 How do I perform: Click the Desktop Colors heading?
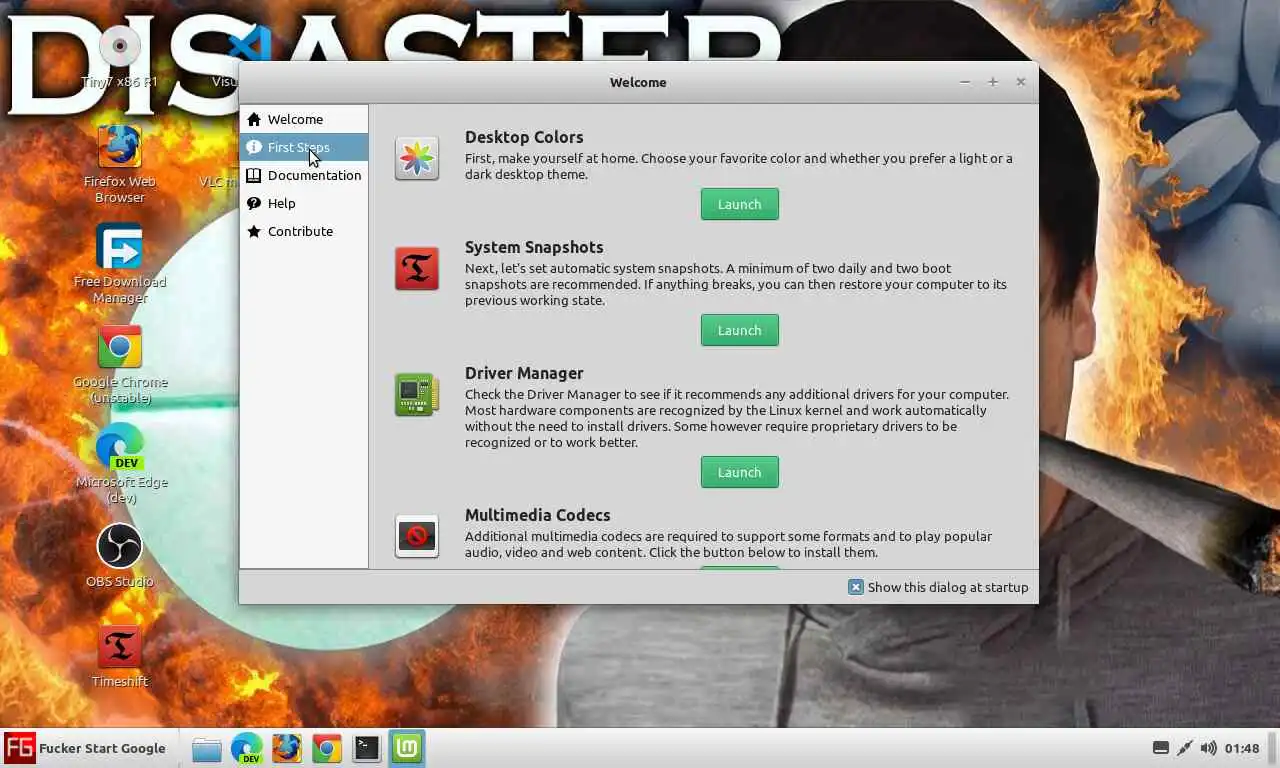(524, 137)
